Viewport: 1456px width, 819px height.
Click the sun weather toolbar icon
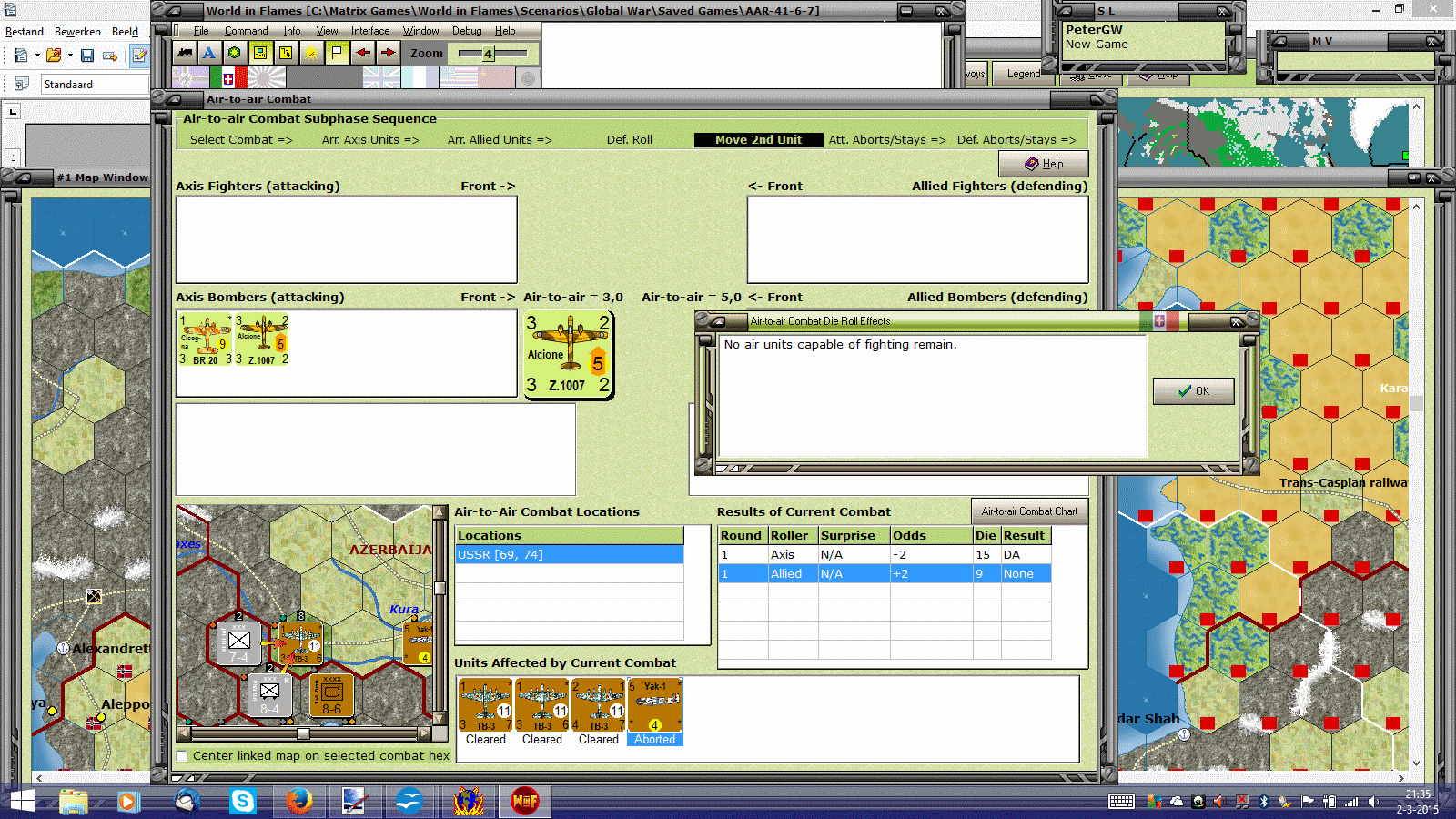[x=311, y=53]
